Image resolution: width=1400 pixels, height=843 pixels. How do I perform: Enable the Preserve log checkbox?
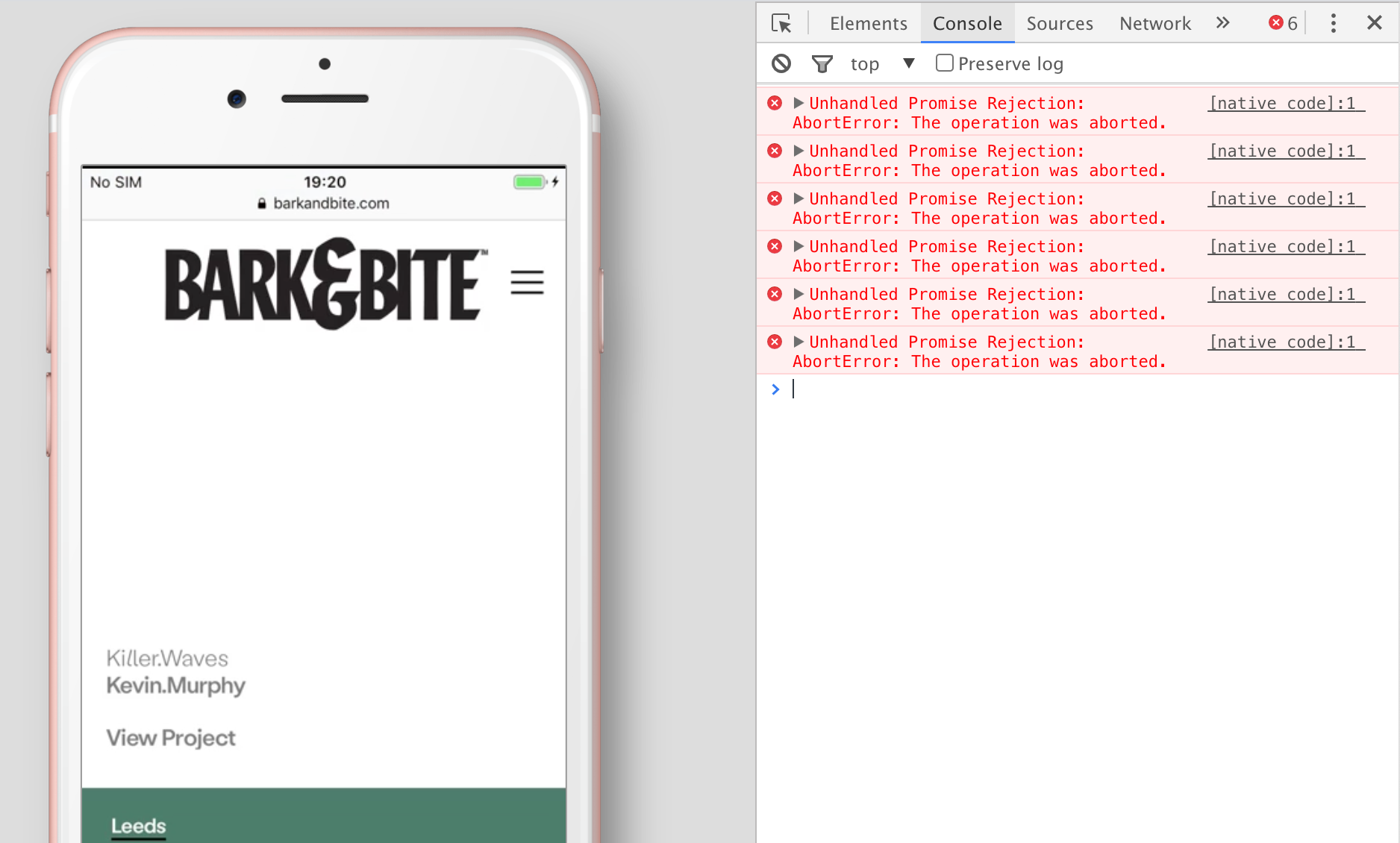[945, 63]
